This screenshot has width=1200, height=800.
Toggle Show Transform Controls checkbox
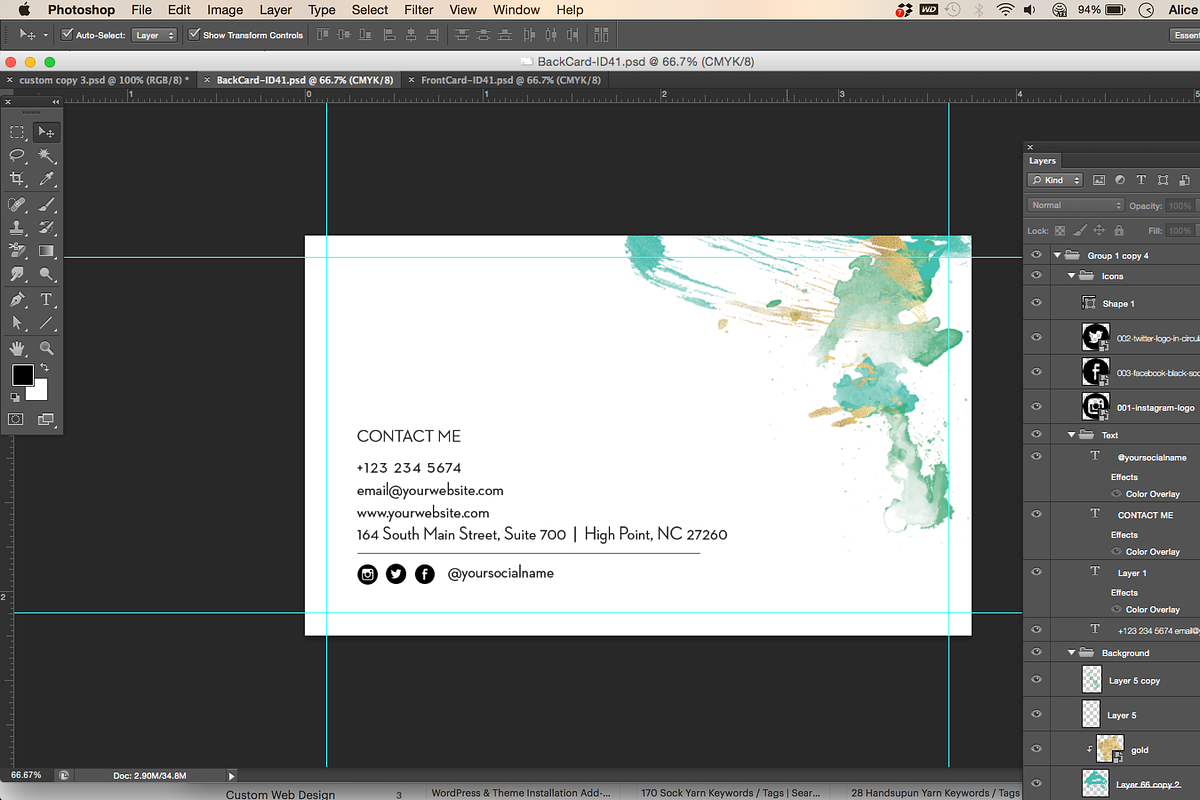[194, 35]
